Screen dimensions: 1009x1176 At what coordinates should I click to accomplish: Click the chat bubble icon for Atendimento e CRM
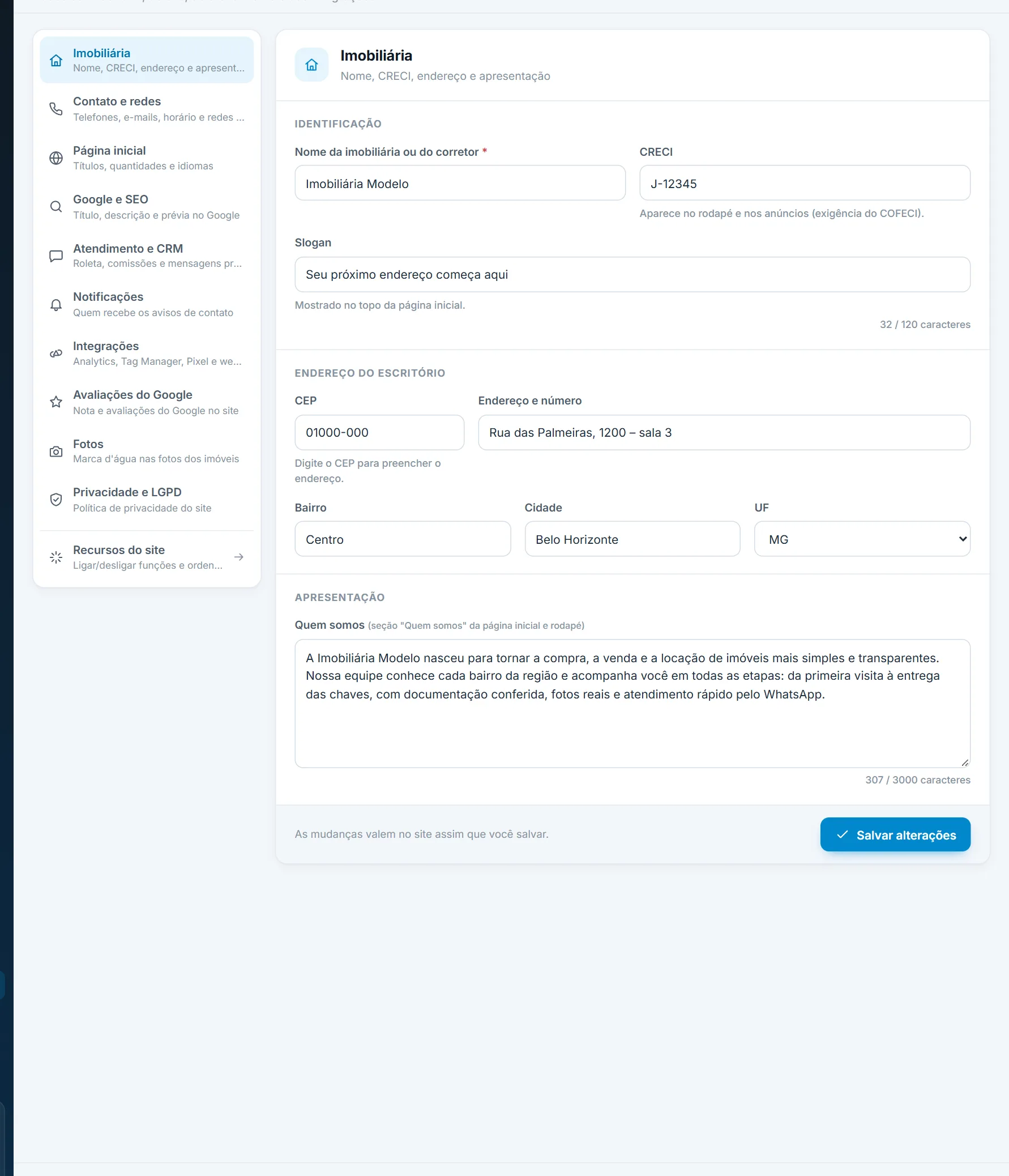(x=55, y=256)
